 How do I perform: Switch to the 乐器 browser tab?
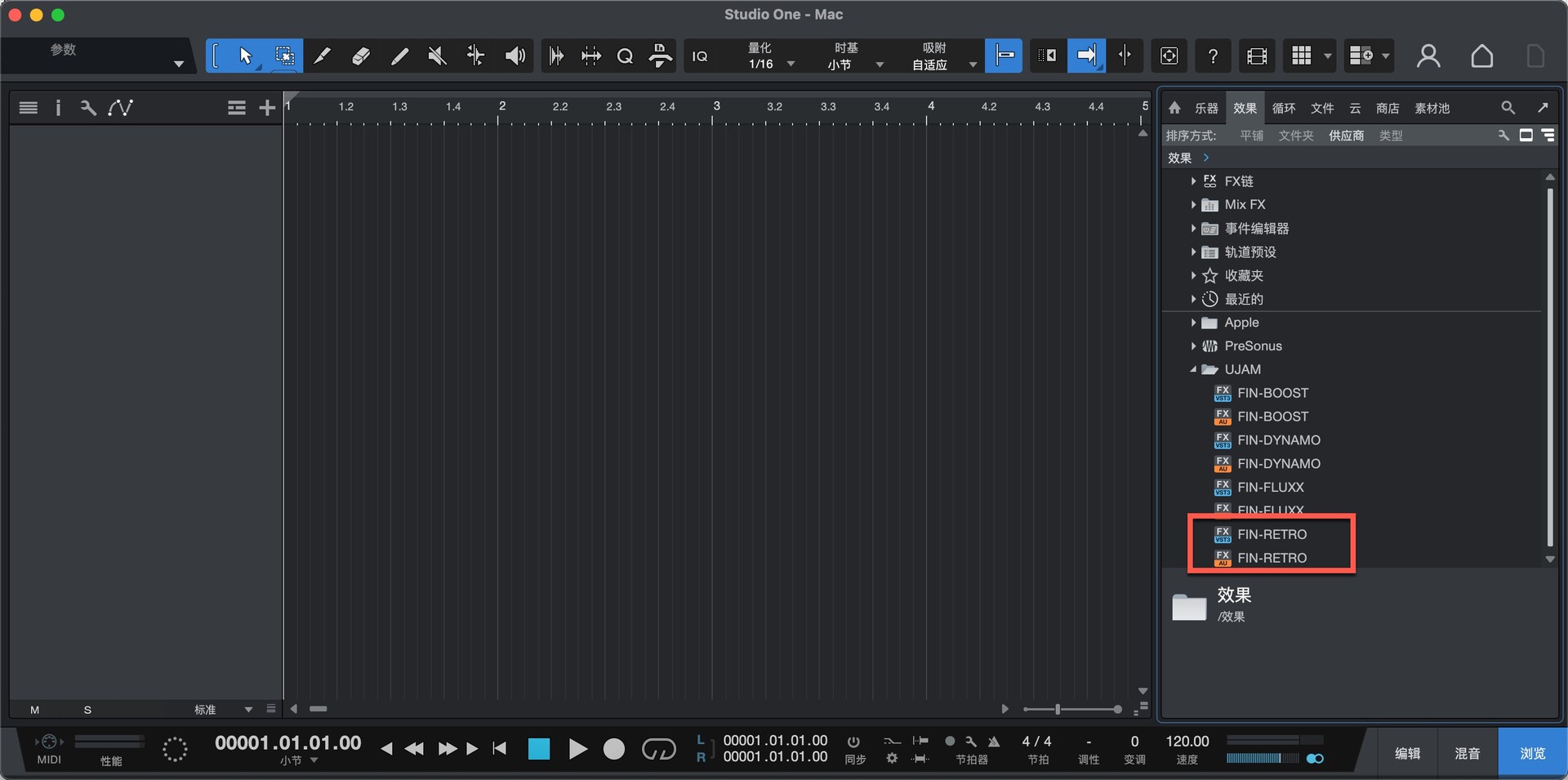coord(1206,108)
